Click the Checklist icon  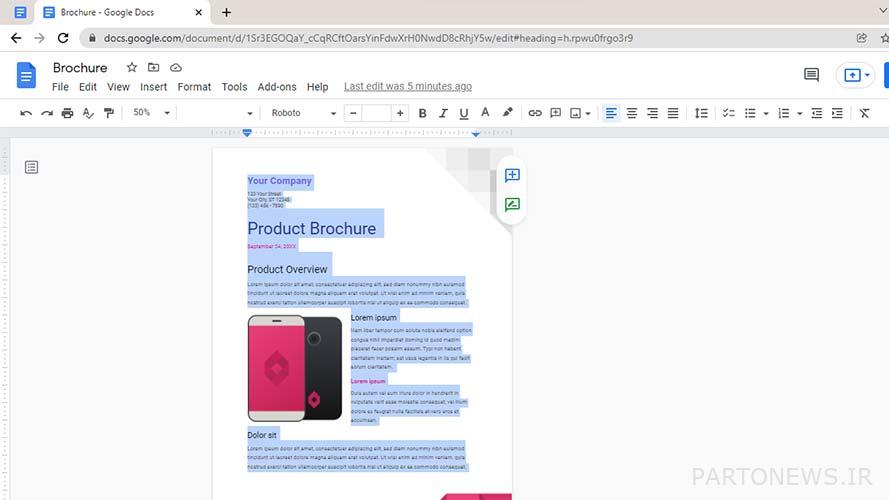click(x=729, y=113)
